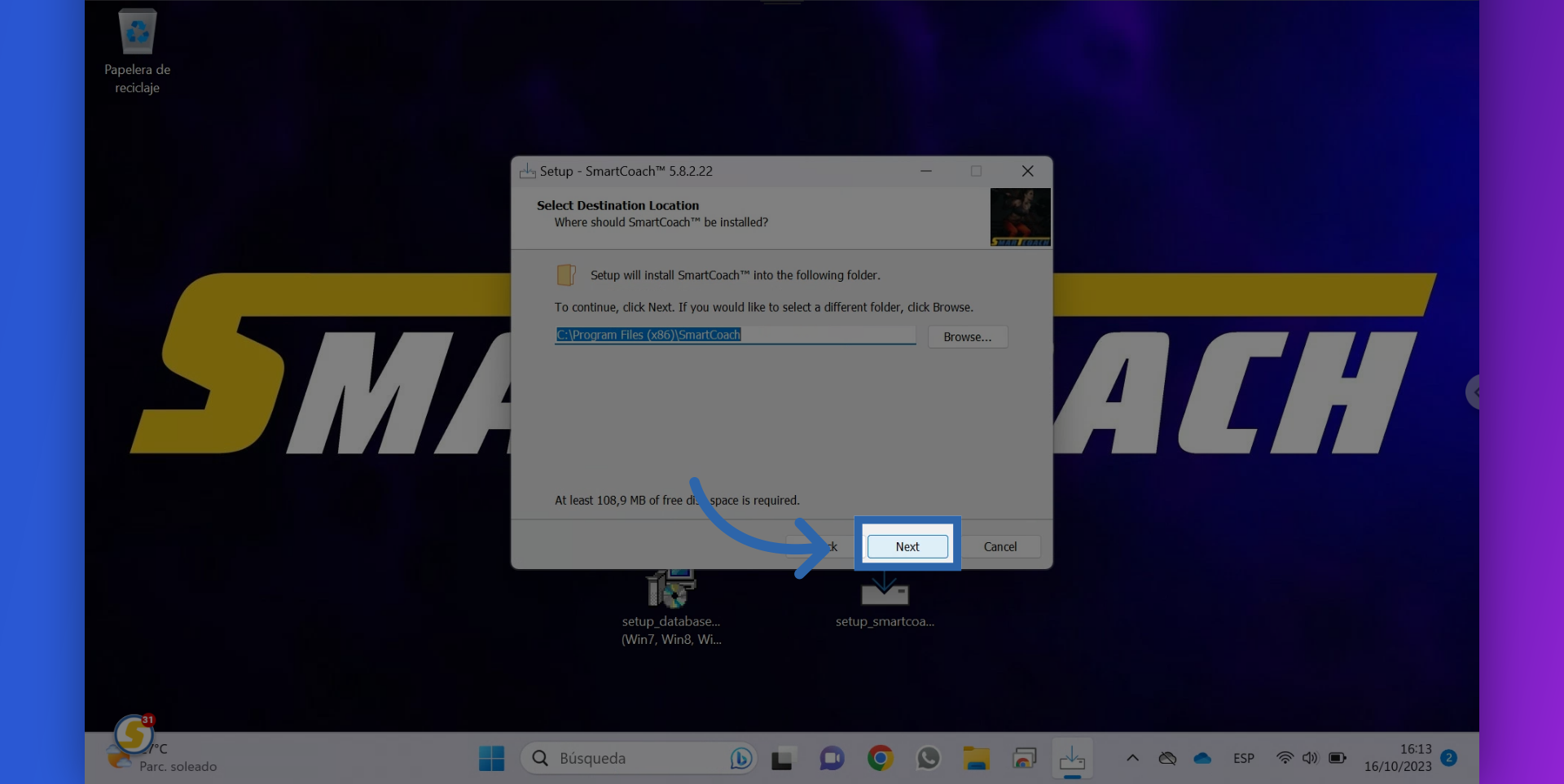Open Papelera de reciclaje desktop icon

click(x=137, y=51)
